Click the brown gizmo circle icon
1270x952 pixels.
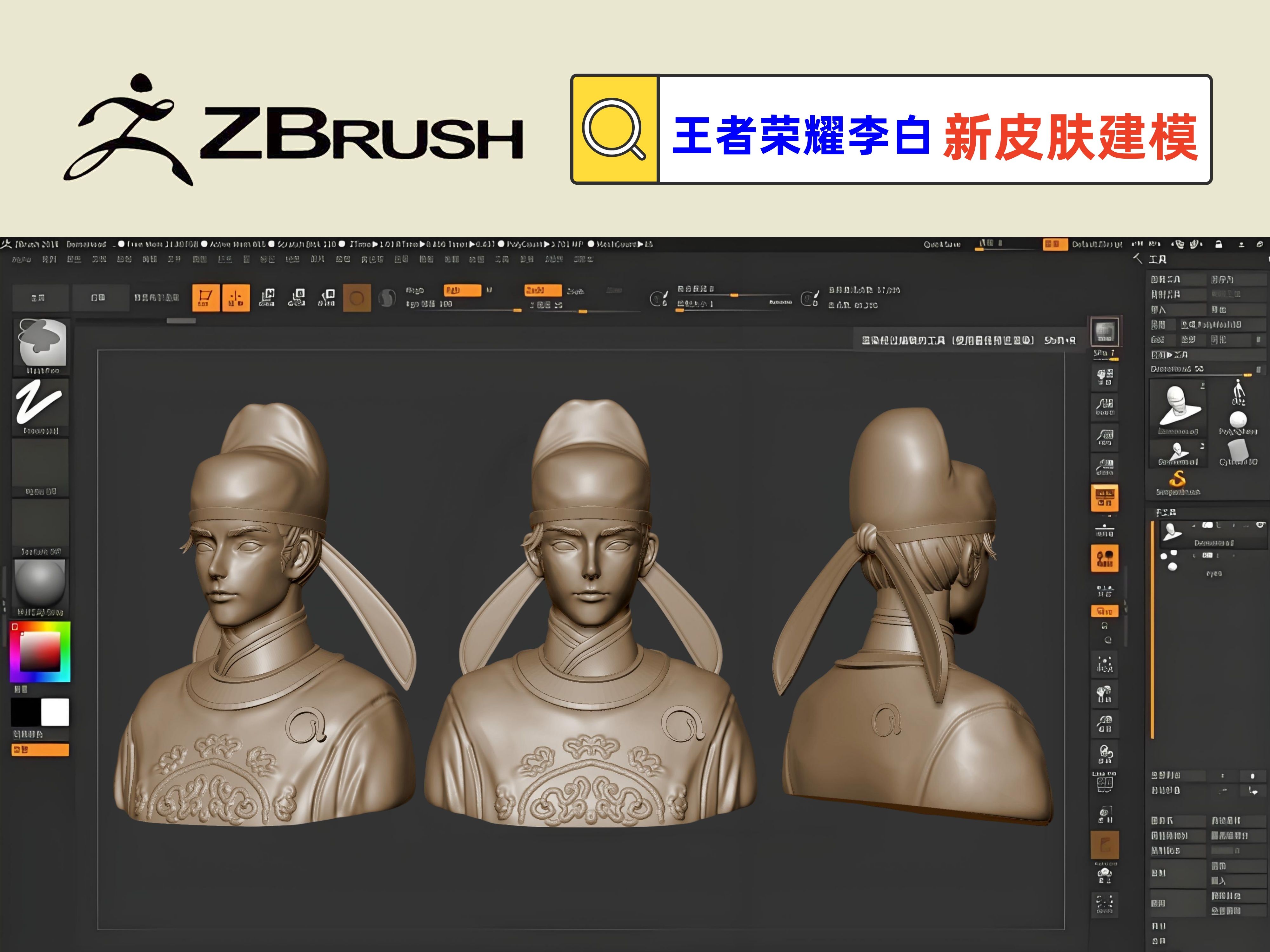[x=357, y=298]
